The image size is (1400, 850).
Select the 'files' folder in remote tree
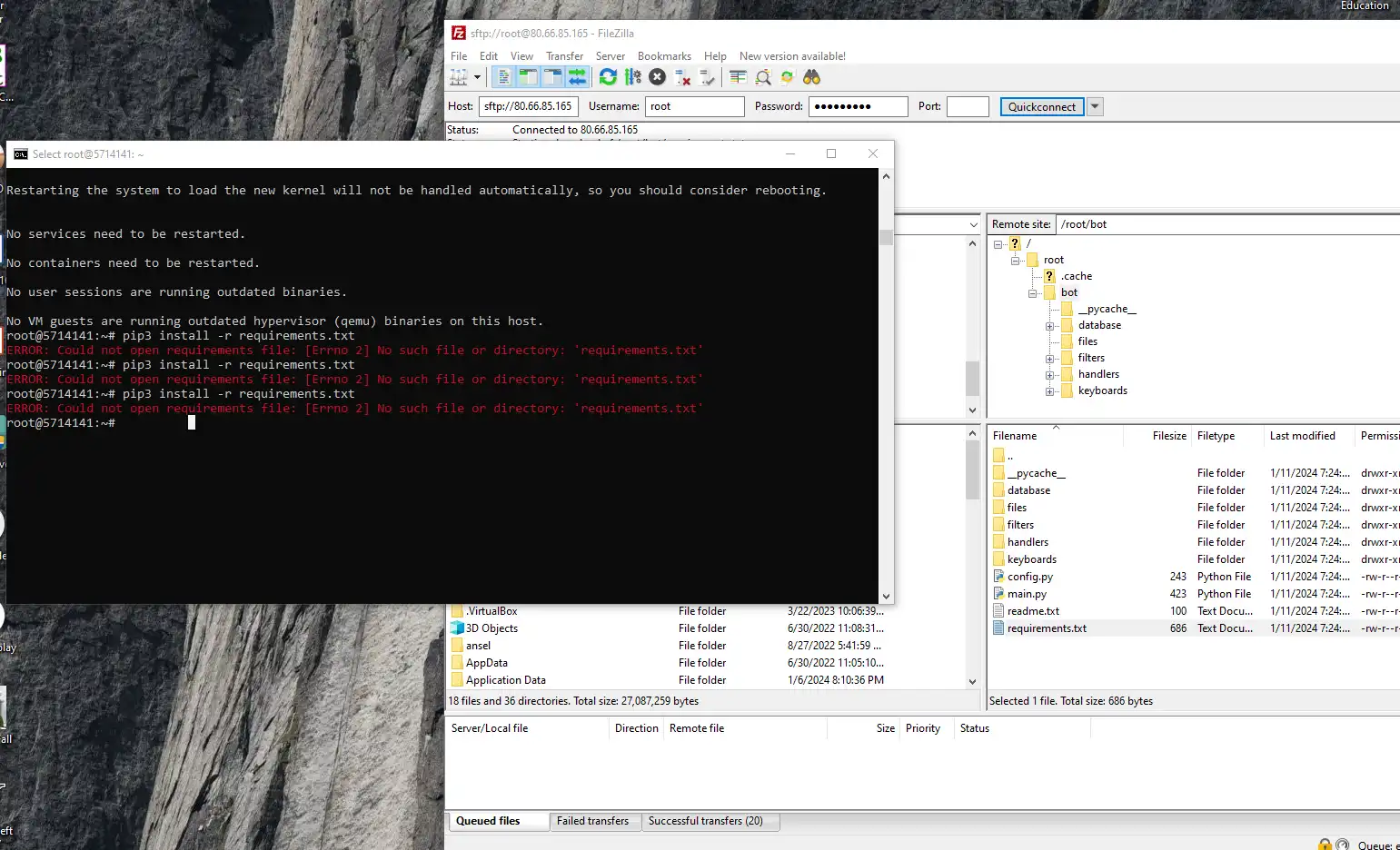(1087, 341)
